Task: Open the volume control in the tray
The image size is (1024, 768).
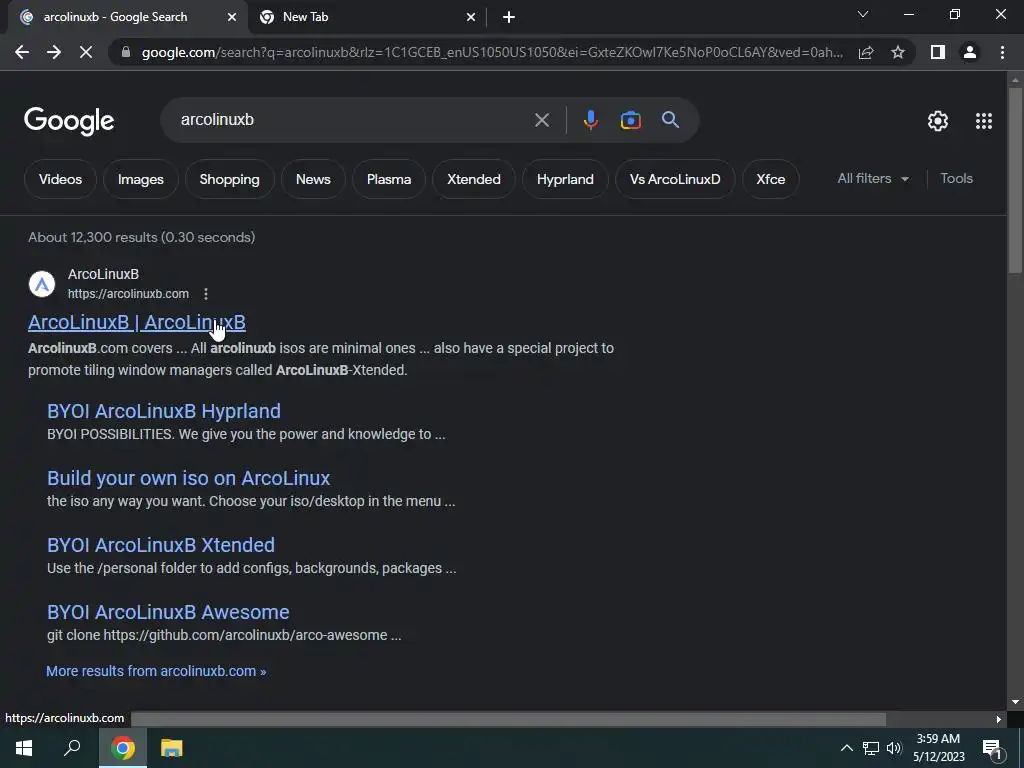Action: [893, 748]
